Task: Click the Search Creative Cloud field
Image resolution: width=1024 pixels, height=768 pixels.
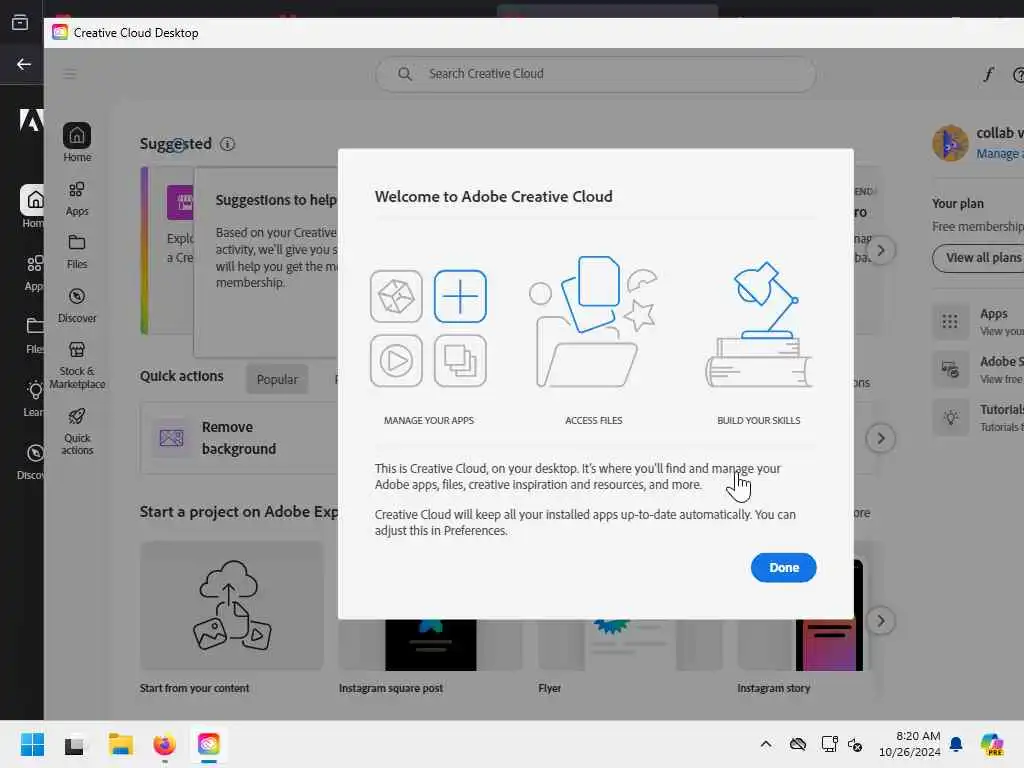Action: click(x=596, y=74)
